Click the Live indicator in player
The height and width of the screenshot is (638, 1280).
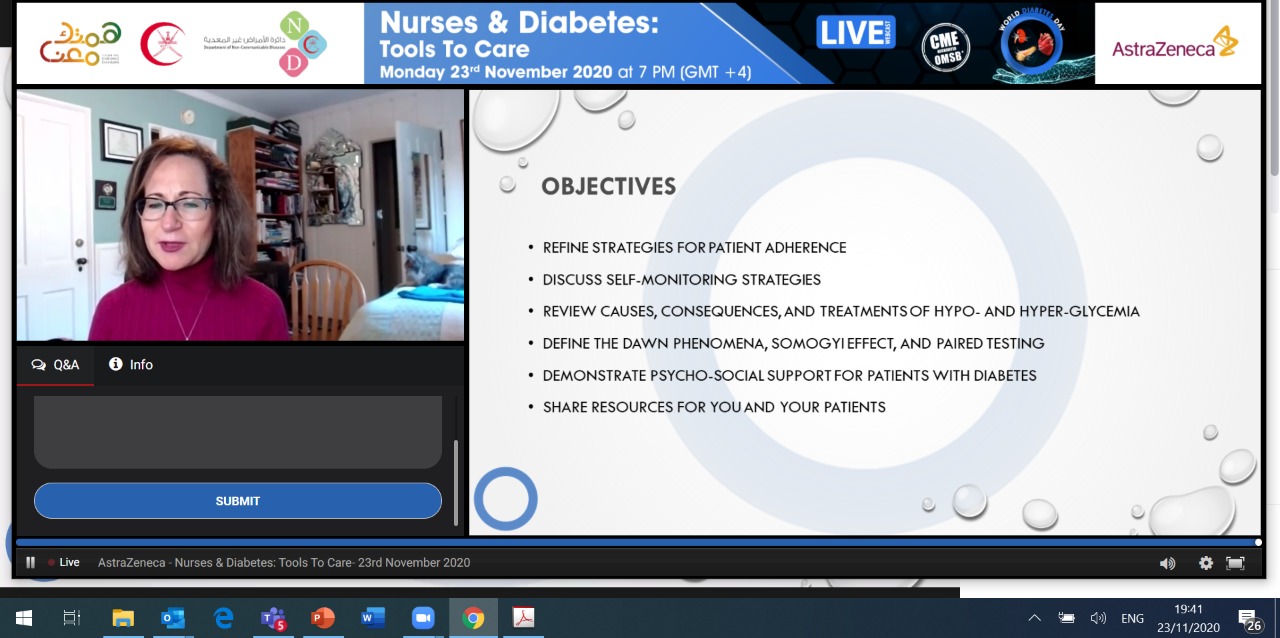click(x=64, y=563)
